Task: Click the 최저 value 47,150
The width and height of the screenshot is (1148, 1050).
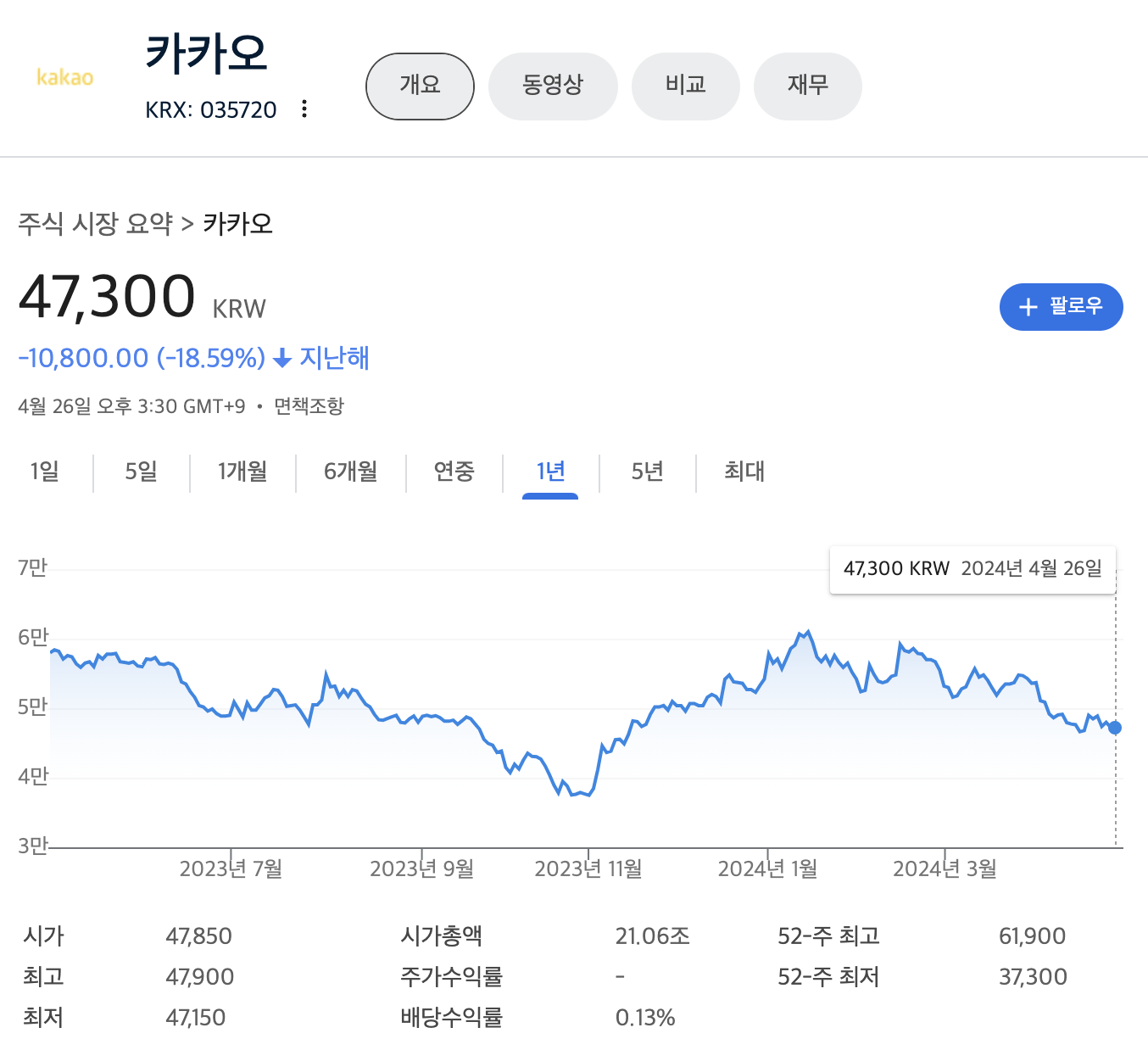Action: point(196,1018)
